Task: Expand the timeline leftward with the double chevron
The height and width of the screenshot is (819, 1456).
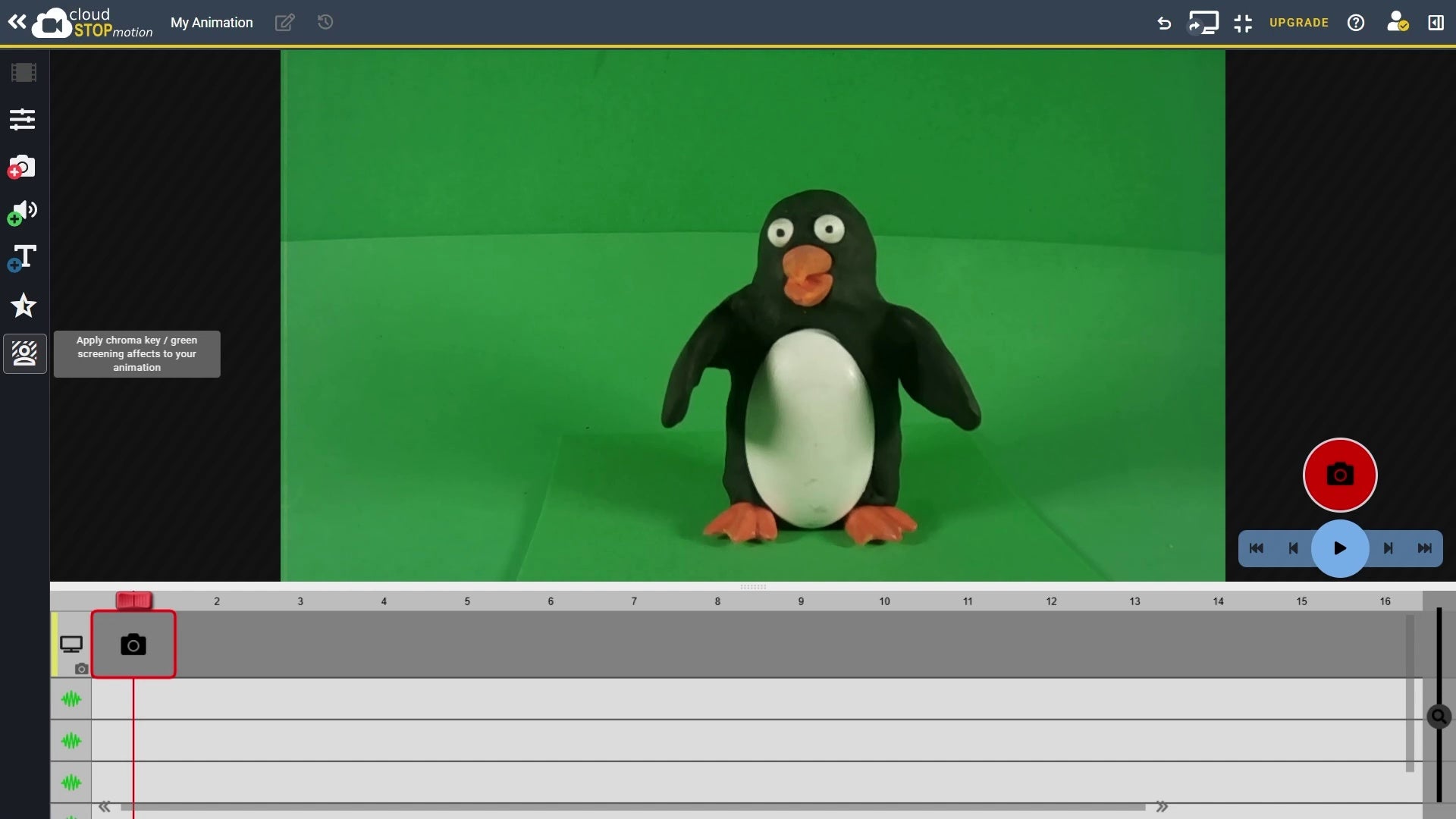Action: tap(105, 806)
